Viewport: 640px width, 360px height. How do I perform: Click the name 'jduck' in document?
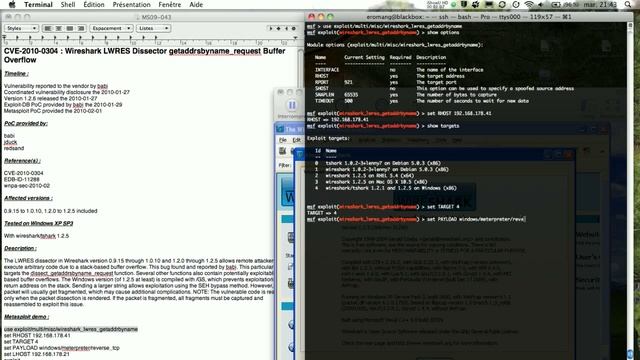(x=11, y=142)
